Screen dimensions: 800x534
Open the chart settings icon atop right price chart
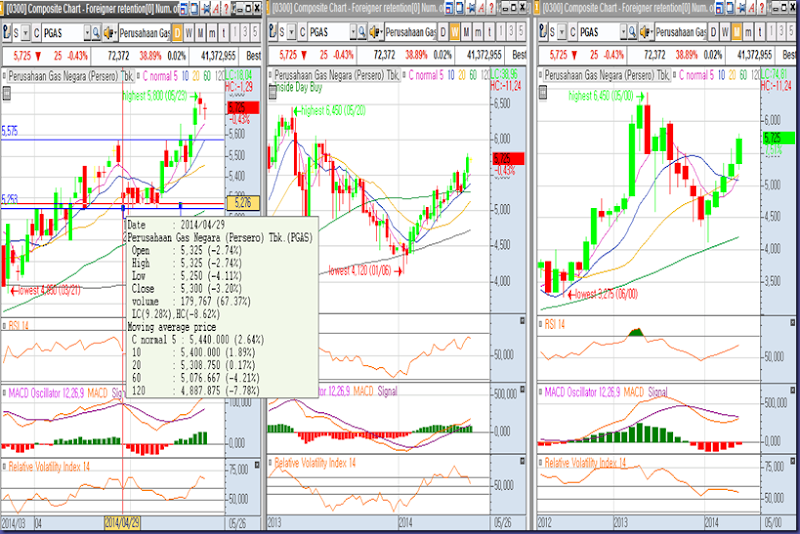543,92
